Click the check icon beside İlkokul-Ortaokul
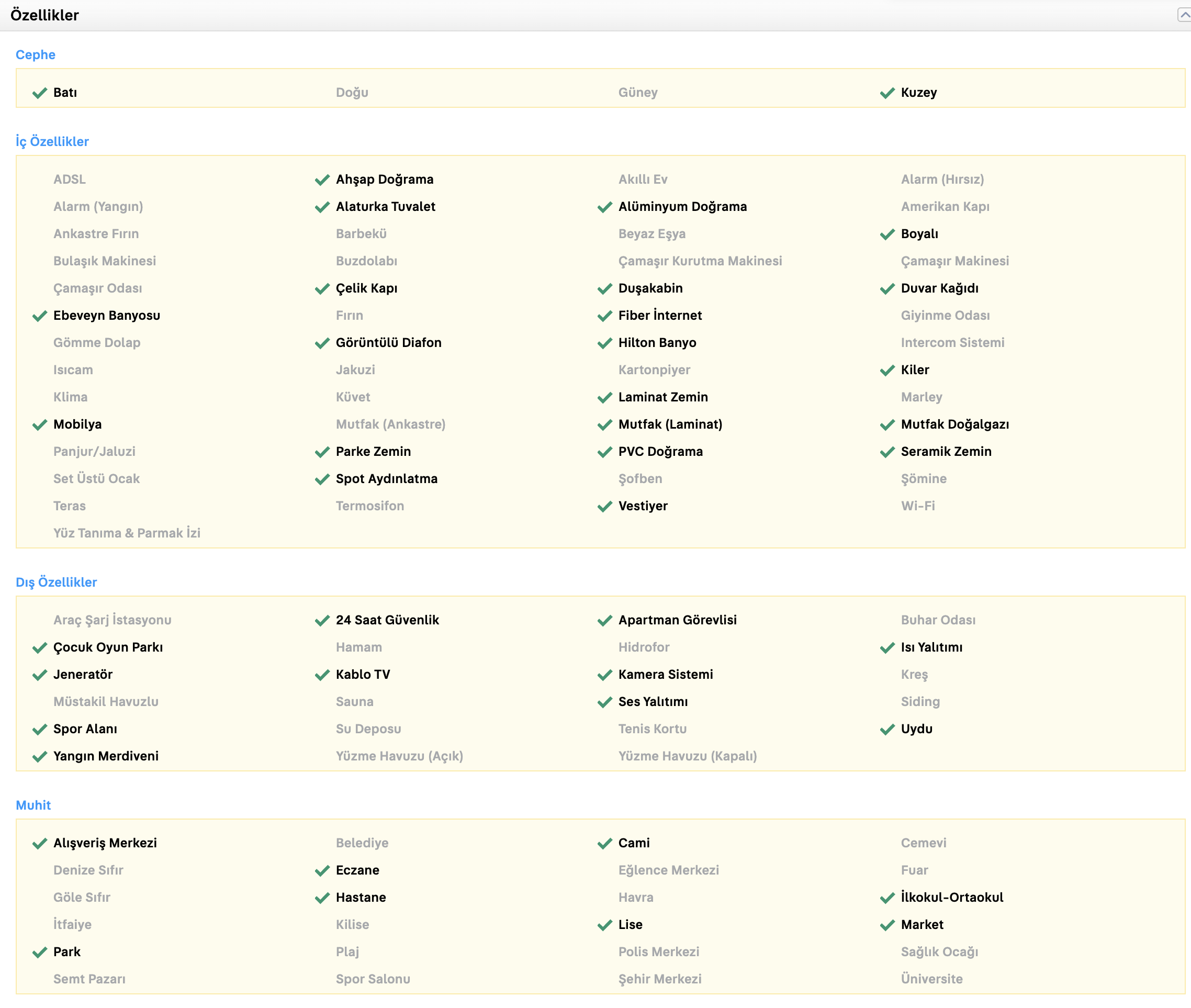This screenshot has height=1008, width=1191. pos(887,898)
